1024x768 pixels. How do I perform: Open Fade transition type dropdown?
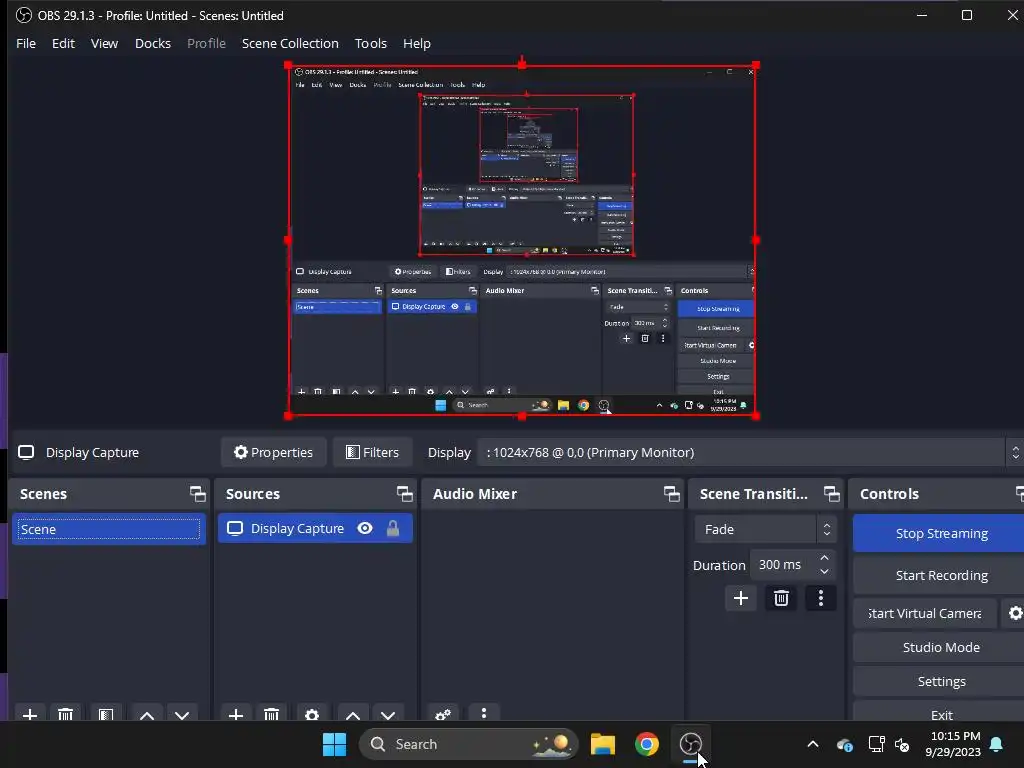[765, 529]
